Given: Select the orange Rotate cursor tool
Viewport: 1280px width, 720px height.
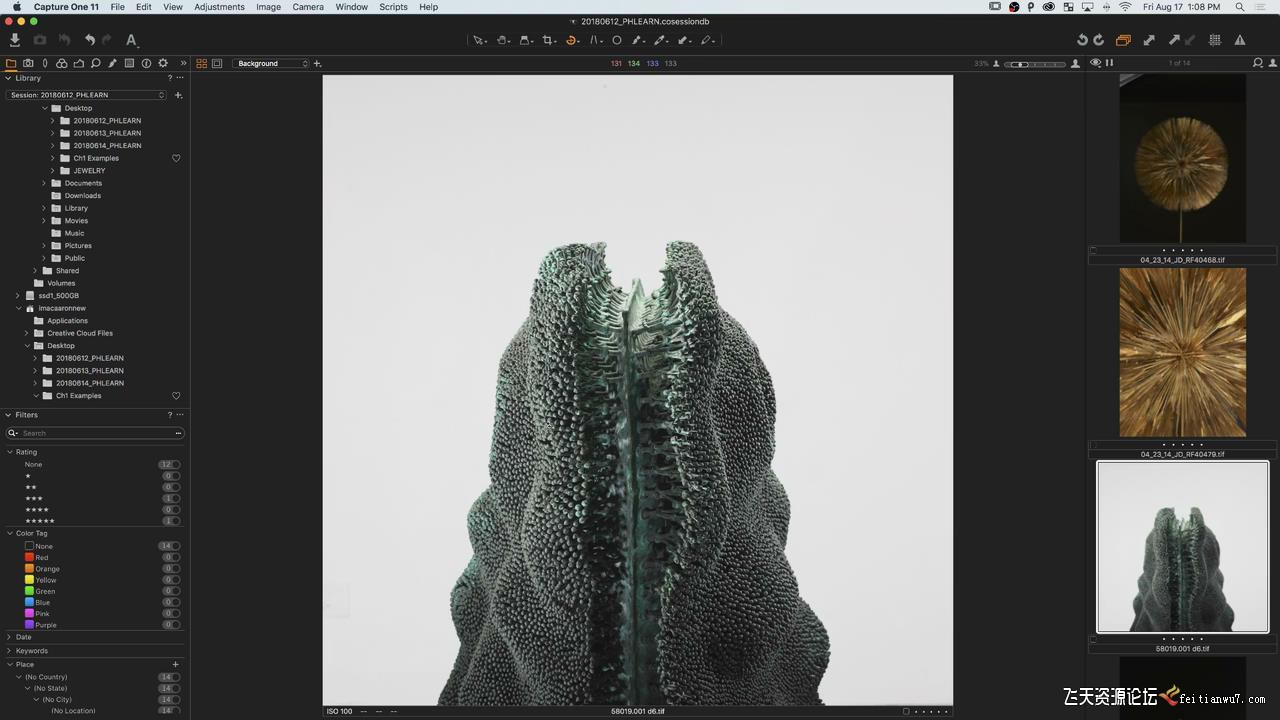Looking at the screenshot, I should (x=572, y=40).
